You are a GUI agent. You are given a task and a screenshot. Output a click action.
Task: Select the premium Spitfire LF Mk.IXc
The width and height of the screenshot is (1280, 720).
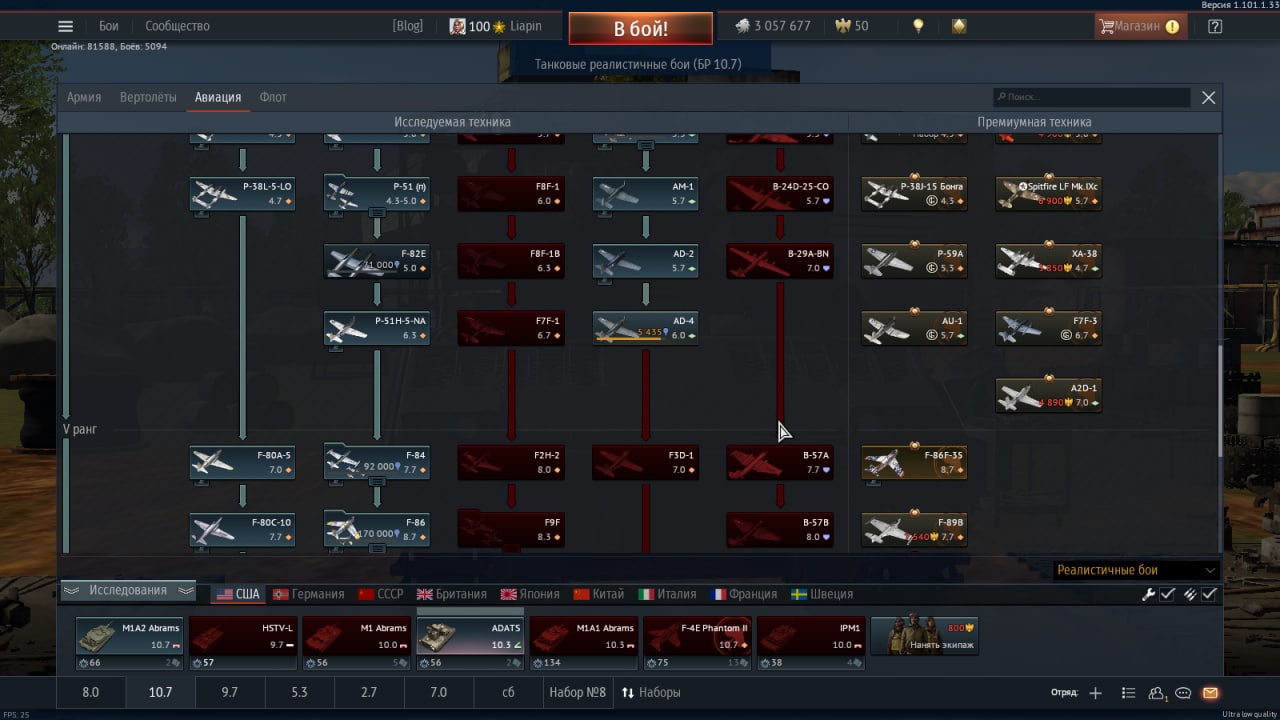tap(1049, 194)
